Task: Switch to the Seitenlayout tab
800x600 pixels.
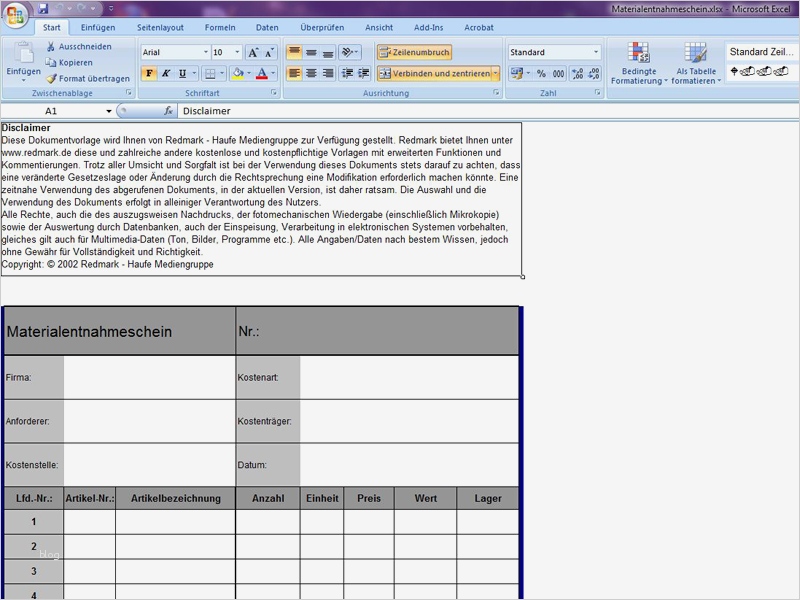Action: pyautogui.click(x=160, y=28)
